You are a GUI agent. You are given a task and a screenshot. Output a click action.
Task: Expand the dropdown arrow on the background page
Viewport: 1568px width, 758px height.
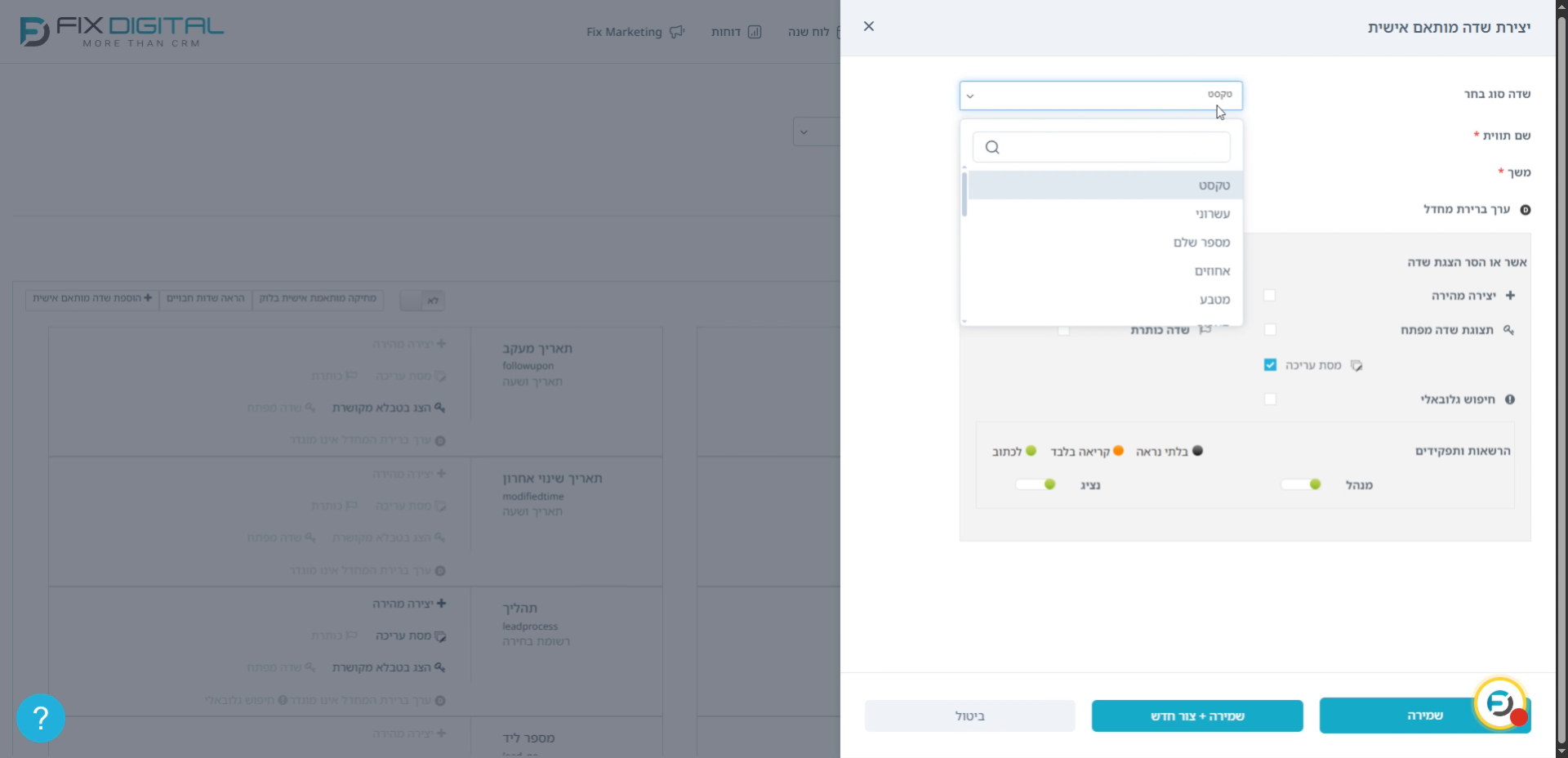804,132
